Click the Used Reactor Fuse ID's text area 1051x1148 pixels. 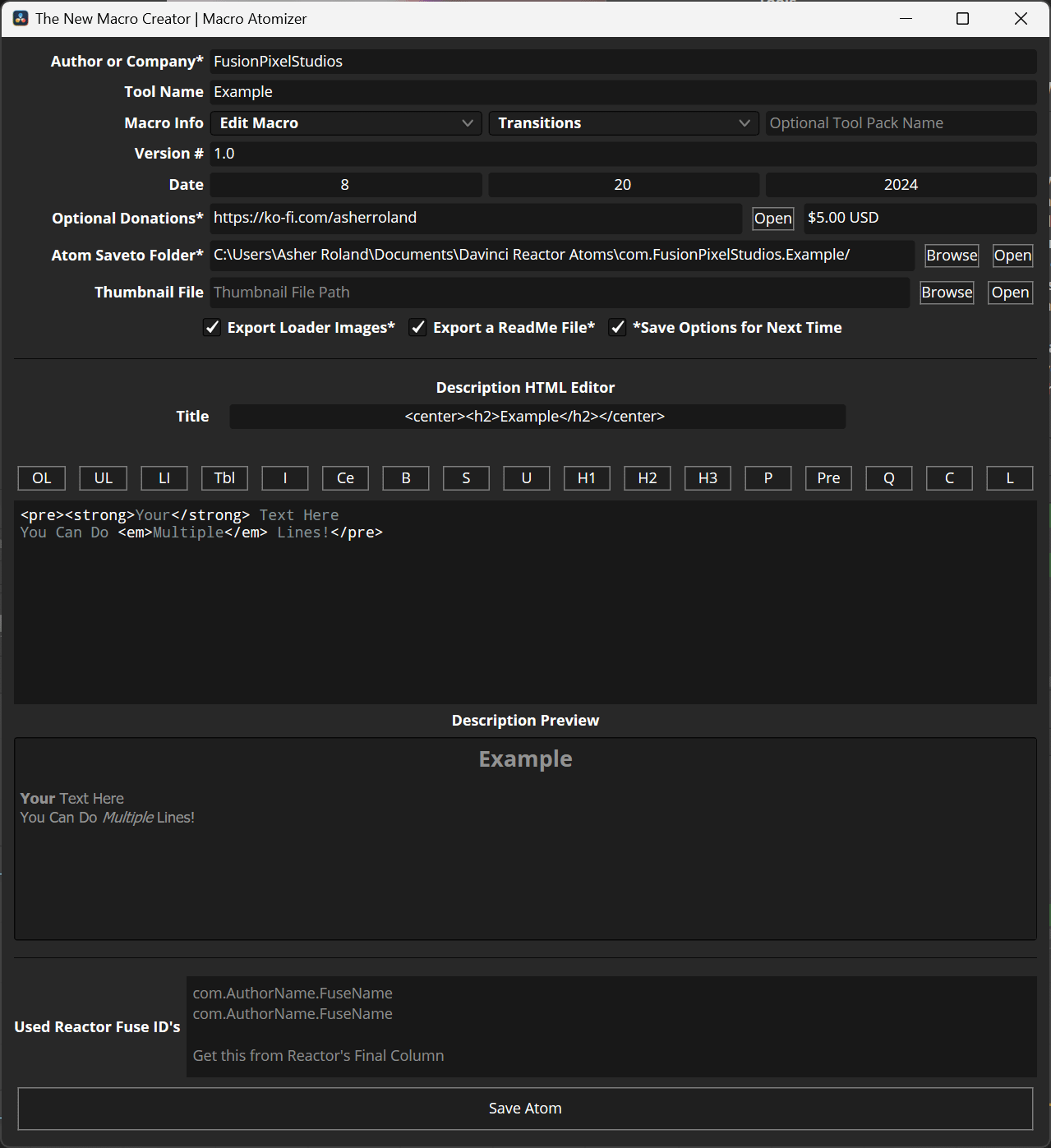611,1026
